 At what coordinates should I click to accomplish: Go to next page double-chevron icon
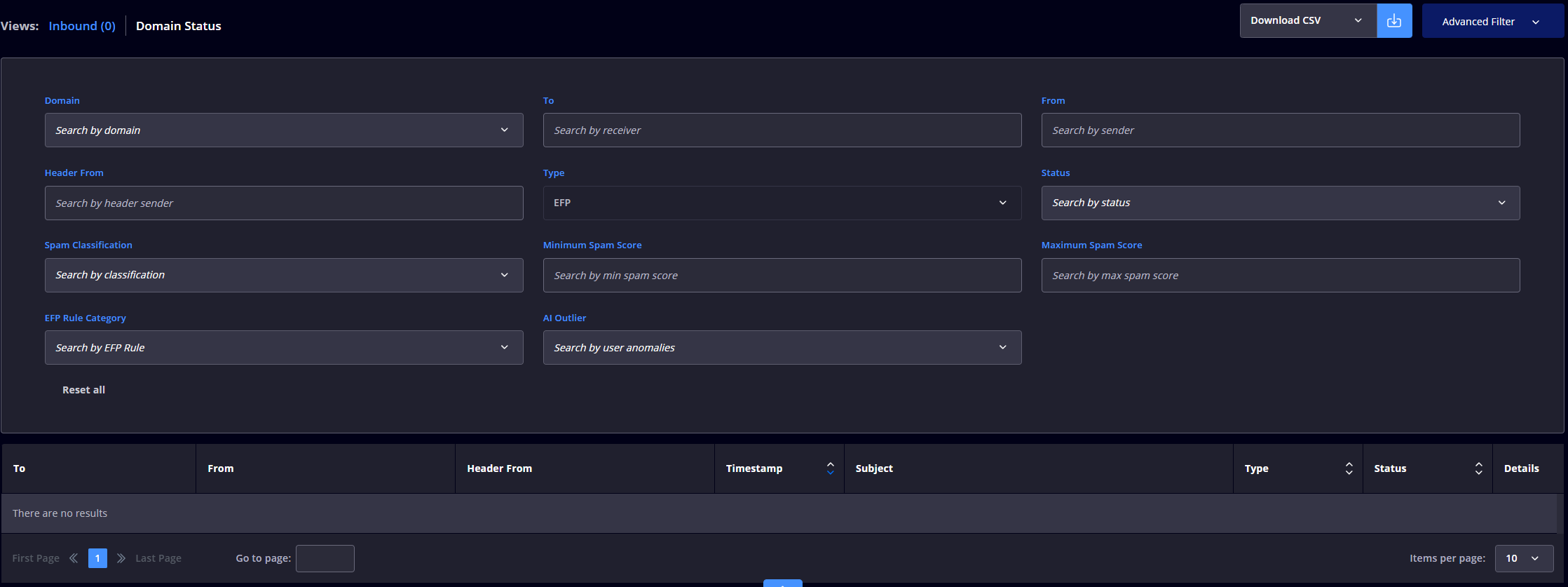coord(121,558)
